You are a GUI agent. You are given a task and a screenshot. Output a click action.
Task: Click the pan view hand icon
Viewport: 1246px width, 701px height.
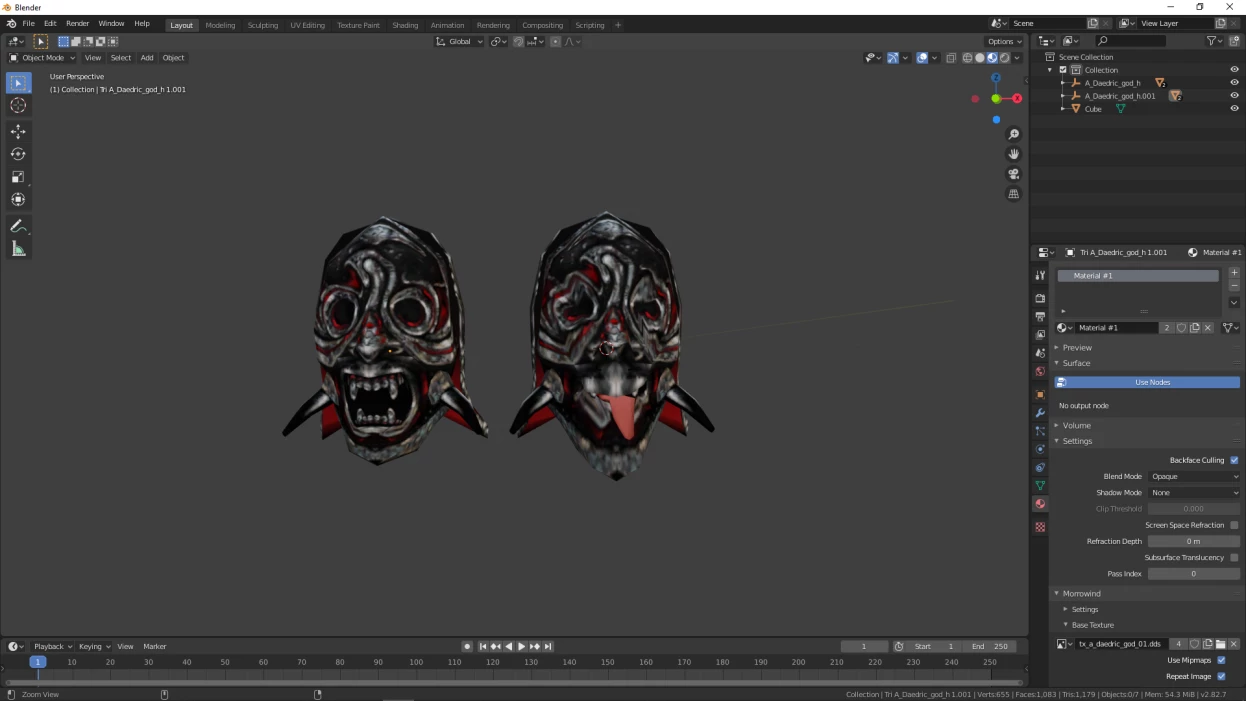point(1013,154)
